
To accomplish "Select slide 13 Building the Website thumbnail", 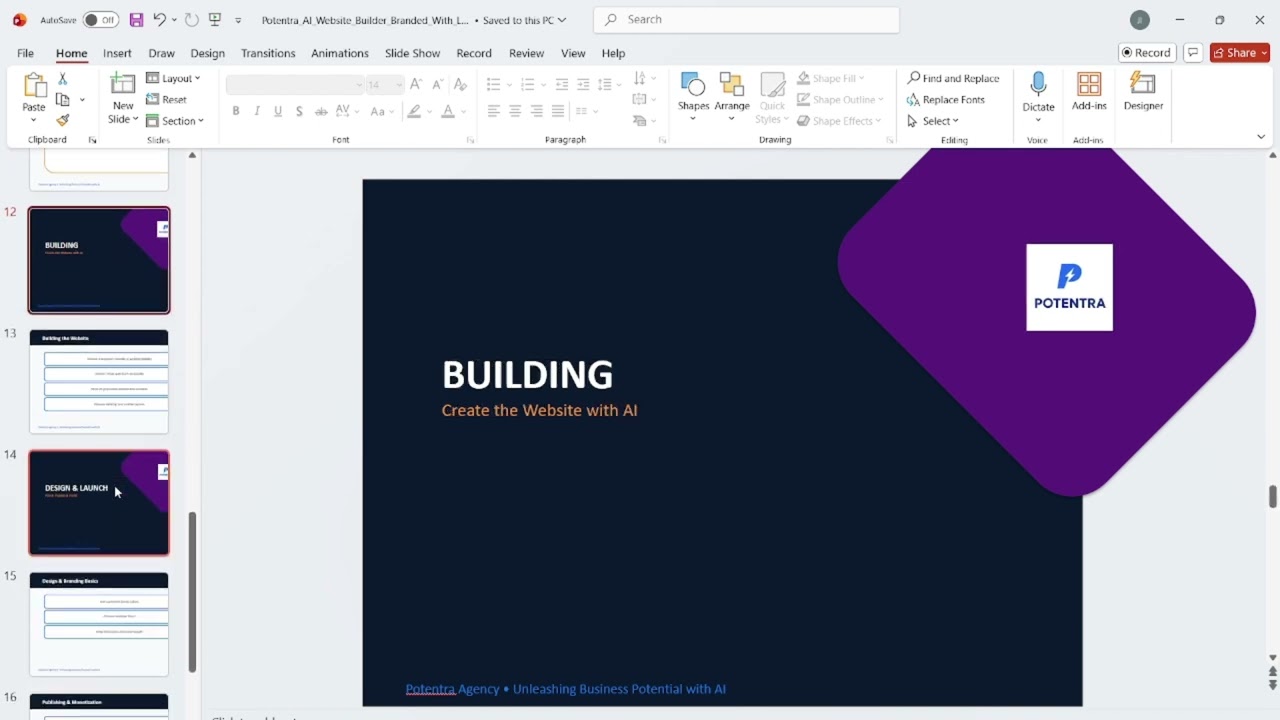I will 99,381.
